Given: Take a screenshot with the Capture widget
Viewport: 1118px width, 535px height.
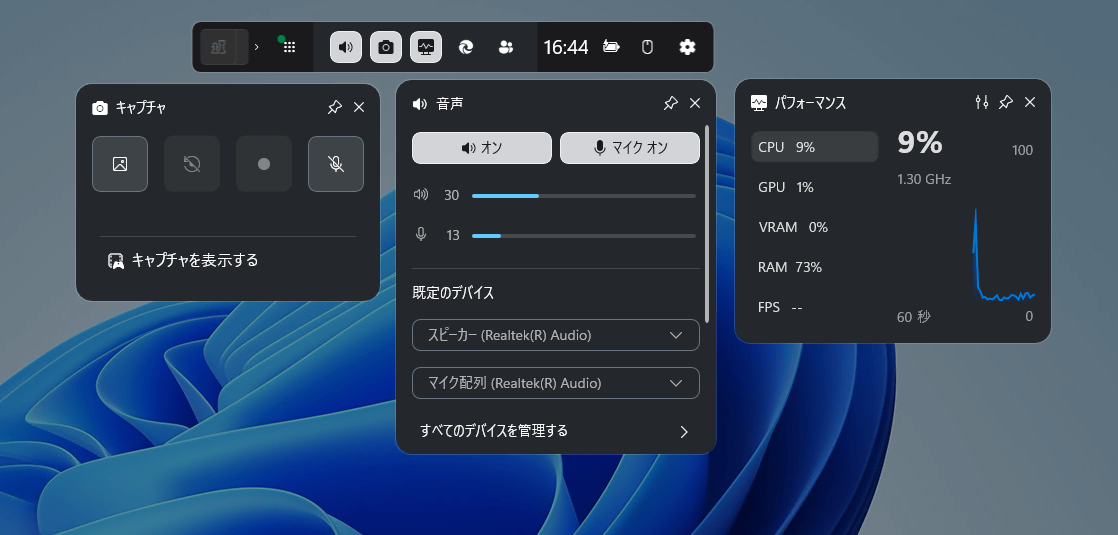Looking at the screenshot, I should 120,164.
